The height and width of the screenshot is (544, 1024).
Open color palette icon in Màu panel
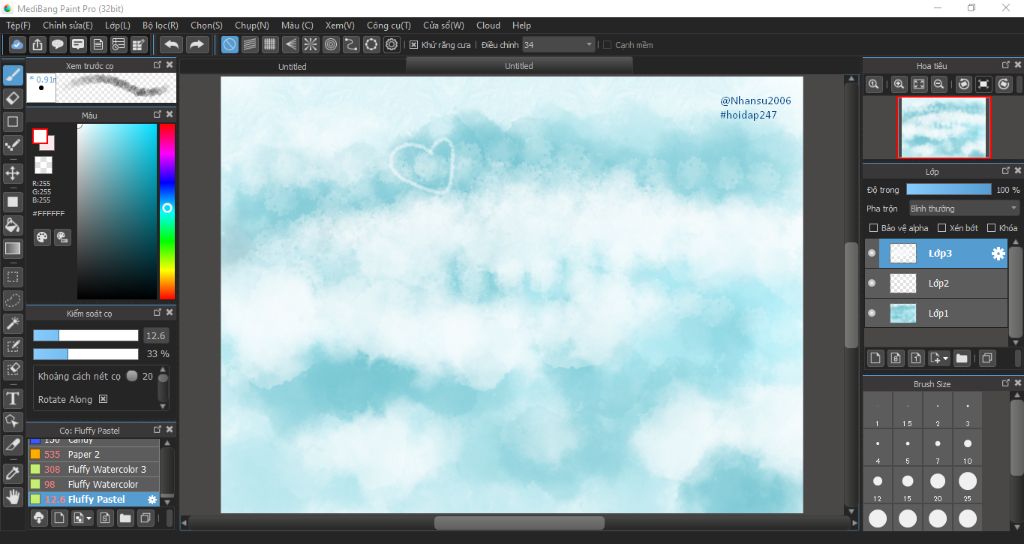pos(42,237)
